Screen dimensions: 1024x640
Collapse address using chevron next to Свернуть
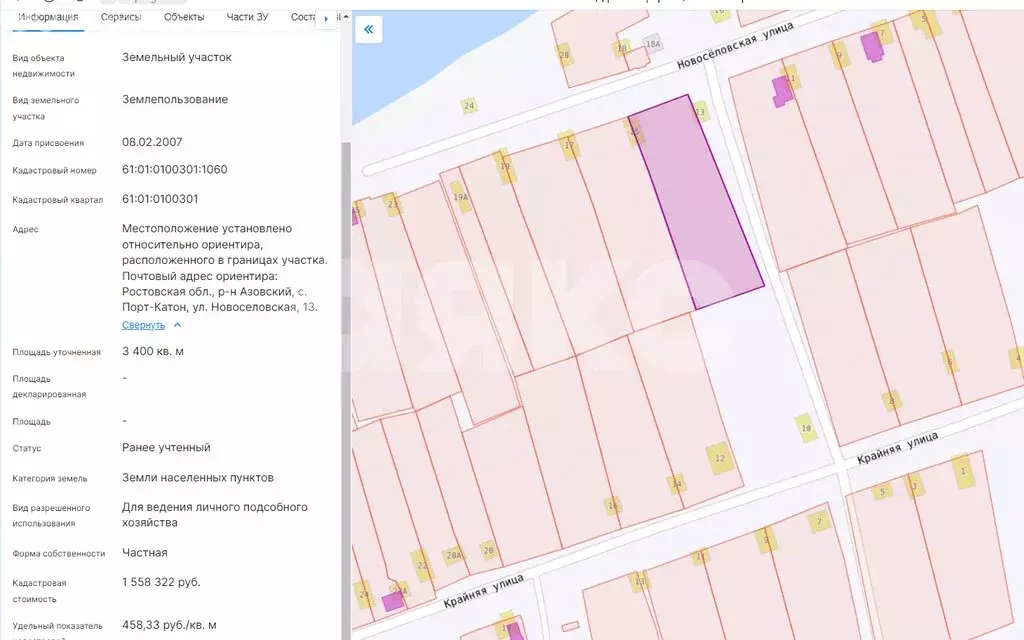178,325
